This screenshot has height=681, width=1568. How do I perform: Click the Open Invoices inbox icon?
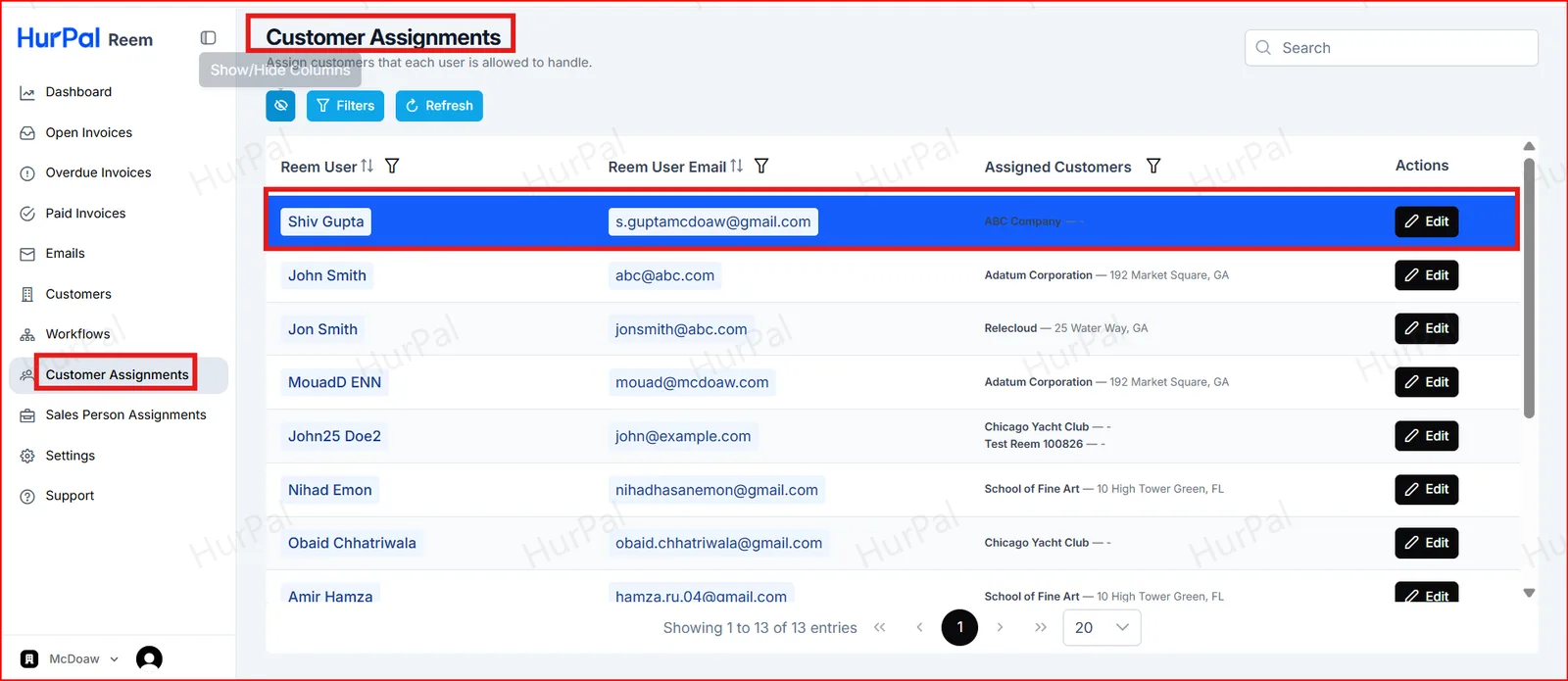(x=27, y=133)
